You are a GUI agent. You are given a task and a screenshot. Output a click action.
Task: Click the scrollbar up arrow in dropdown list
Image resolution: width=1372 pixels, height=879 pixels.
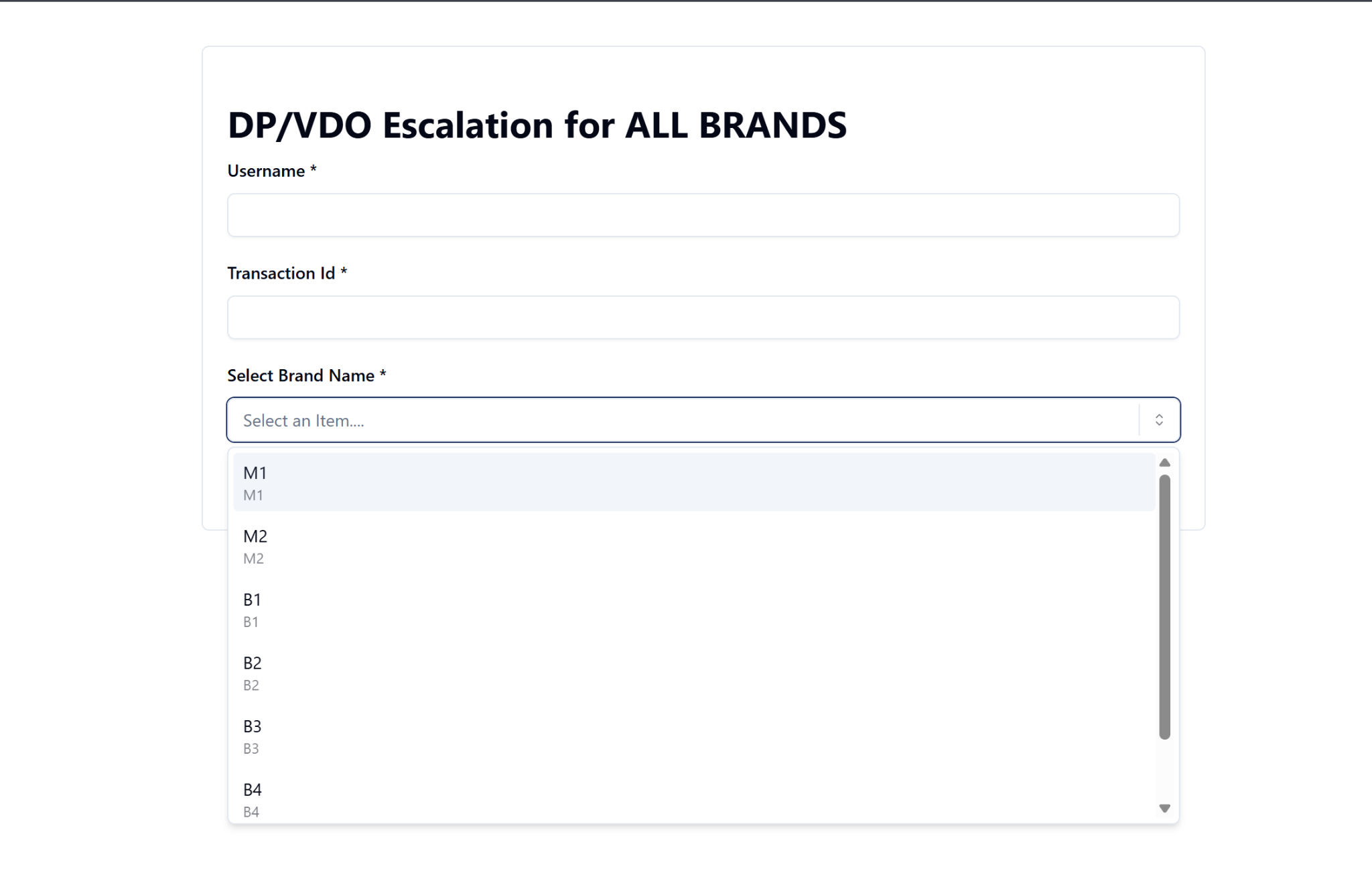click(1164, 463)
